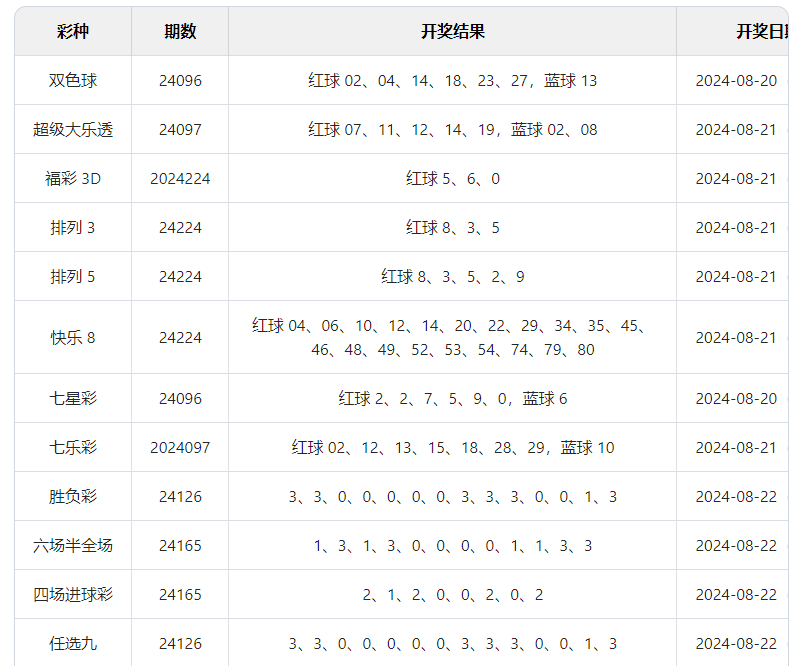The height and width of the screenshot is (666, 795).
Task: Select the 六场半全场 lottery name cell
Action: point(73,546)
